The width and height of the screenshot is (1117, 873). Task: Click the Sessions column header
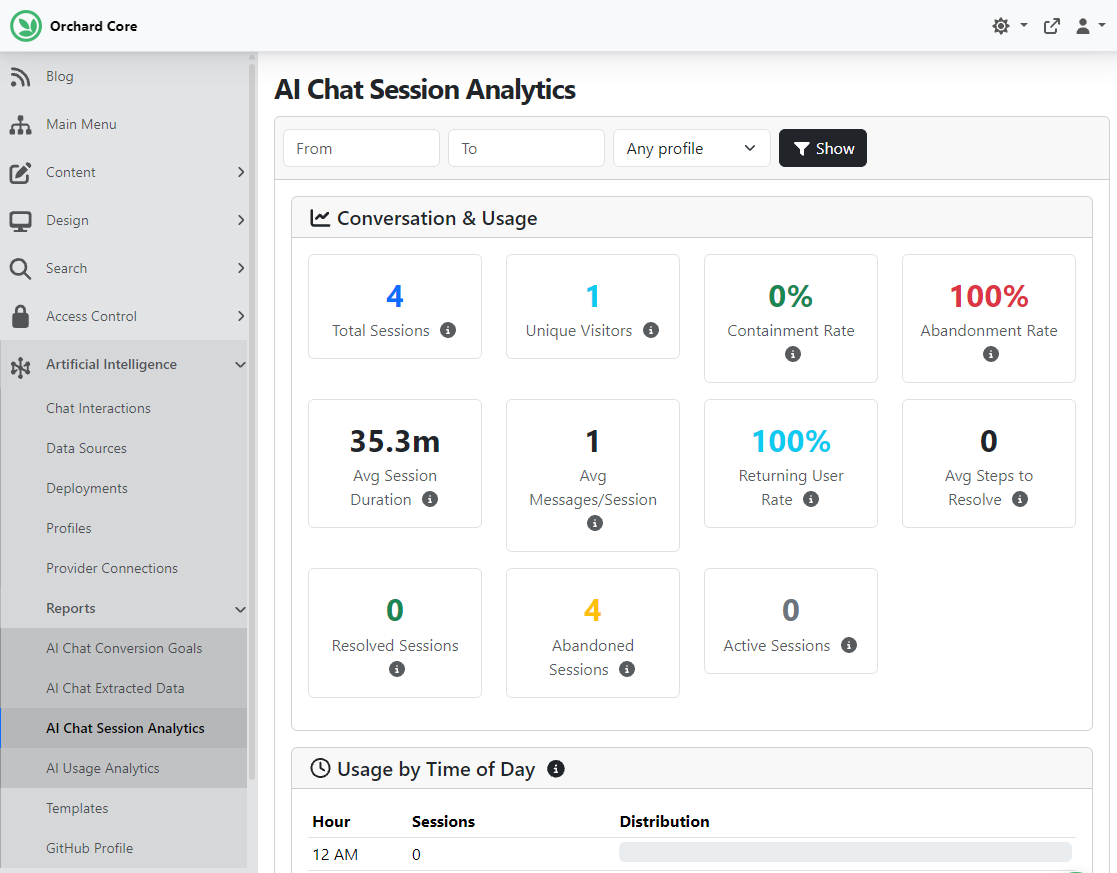tap(443, 822)
